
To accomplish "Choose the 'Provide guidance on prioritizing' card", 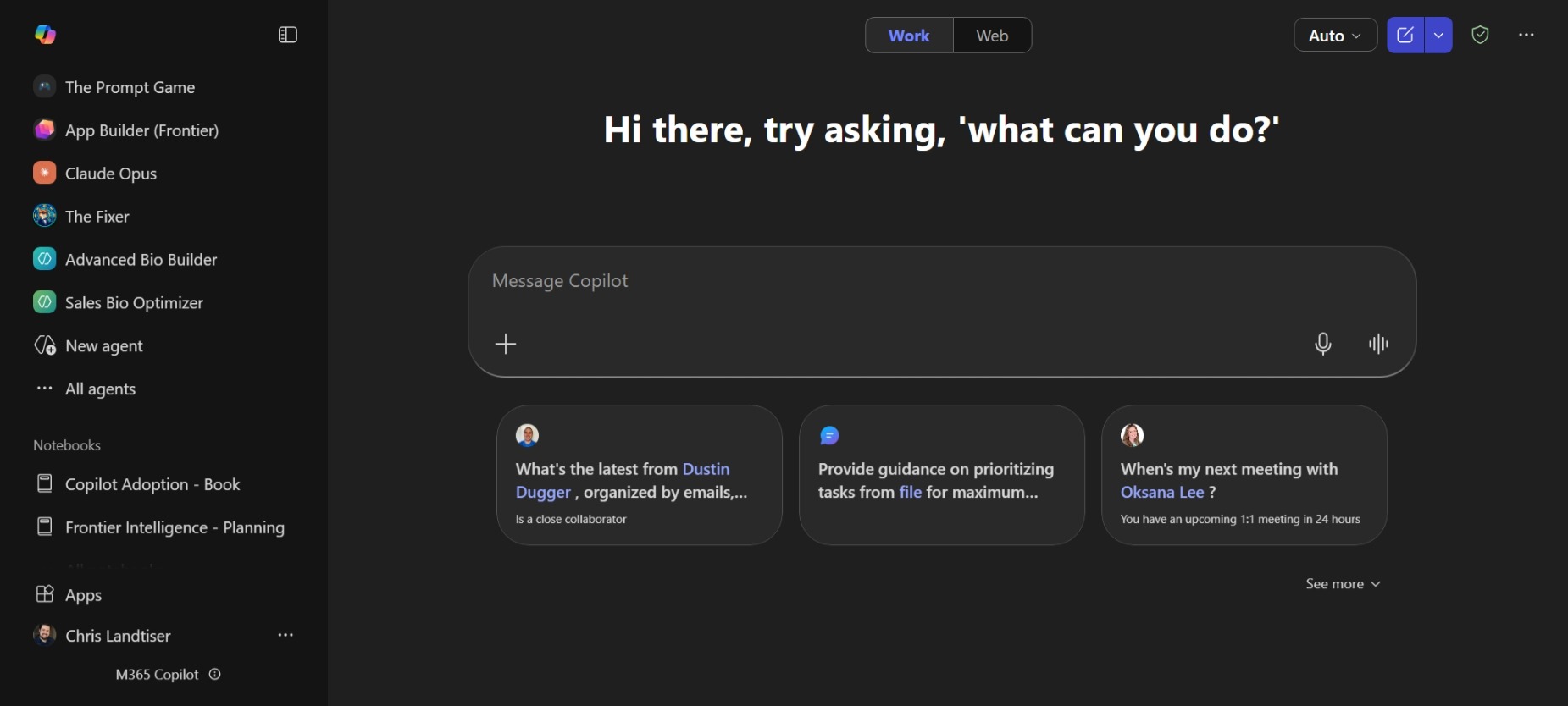I will coord(942,475).
